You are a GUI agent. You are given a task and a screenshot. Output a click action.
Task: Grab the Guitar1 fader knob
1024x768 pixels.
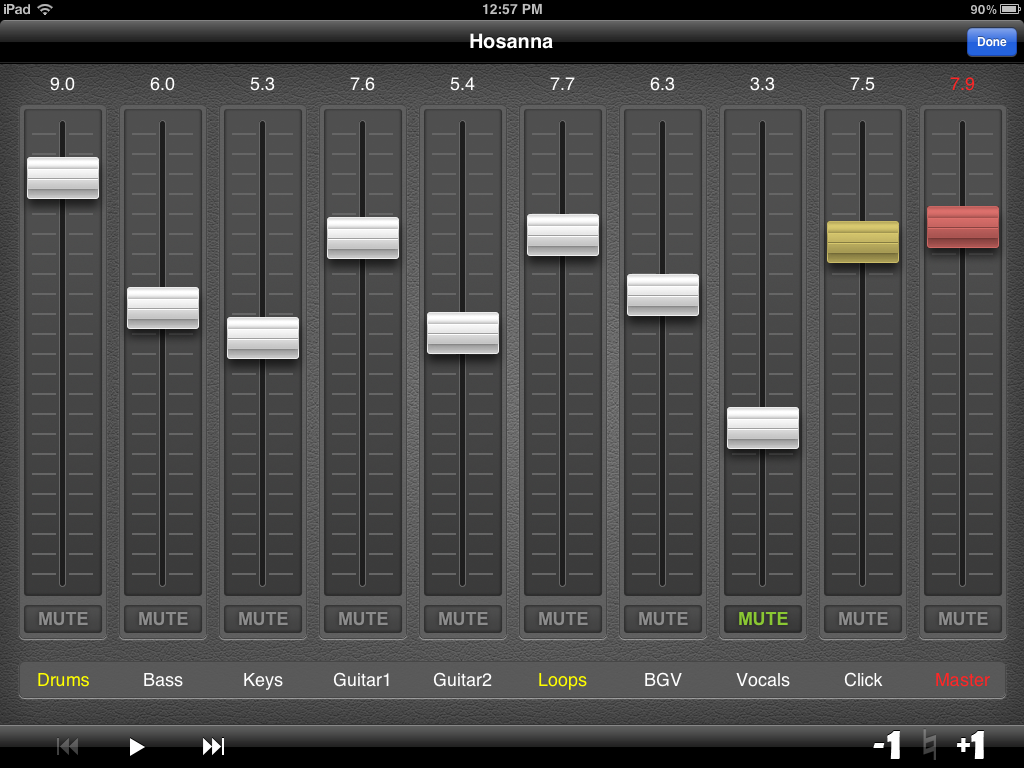[362, 238]
